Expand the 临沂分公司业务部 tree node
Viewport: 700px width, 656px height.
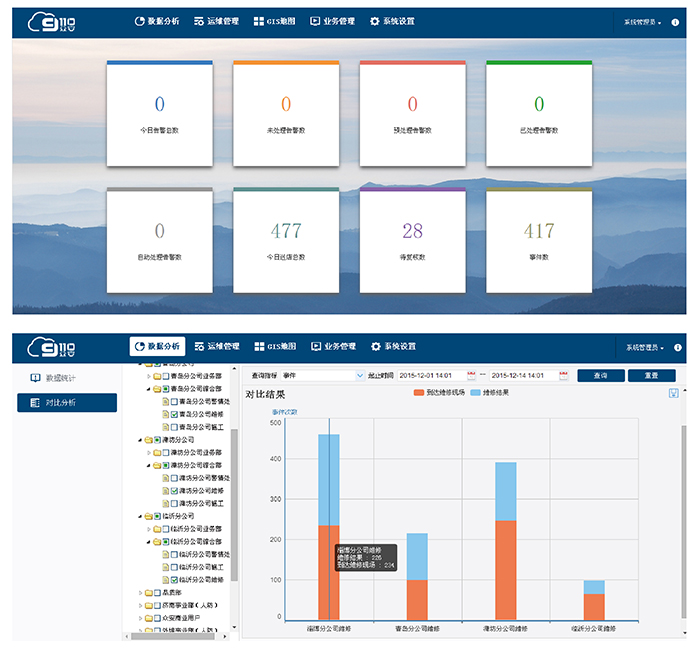[149, 529]
